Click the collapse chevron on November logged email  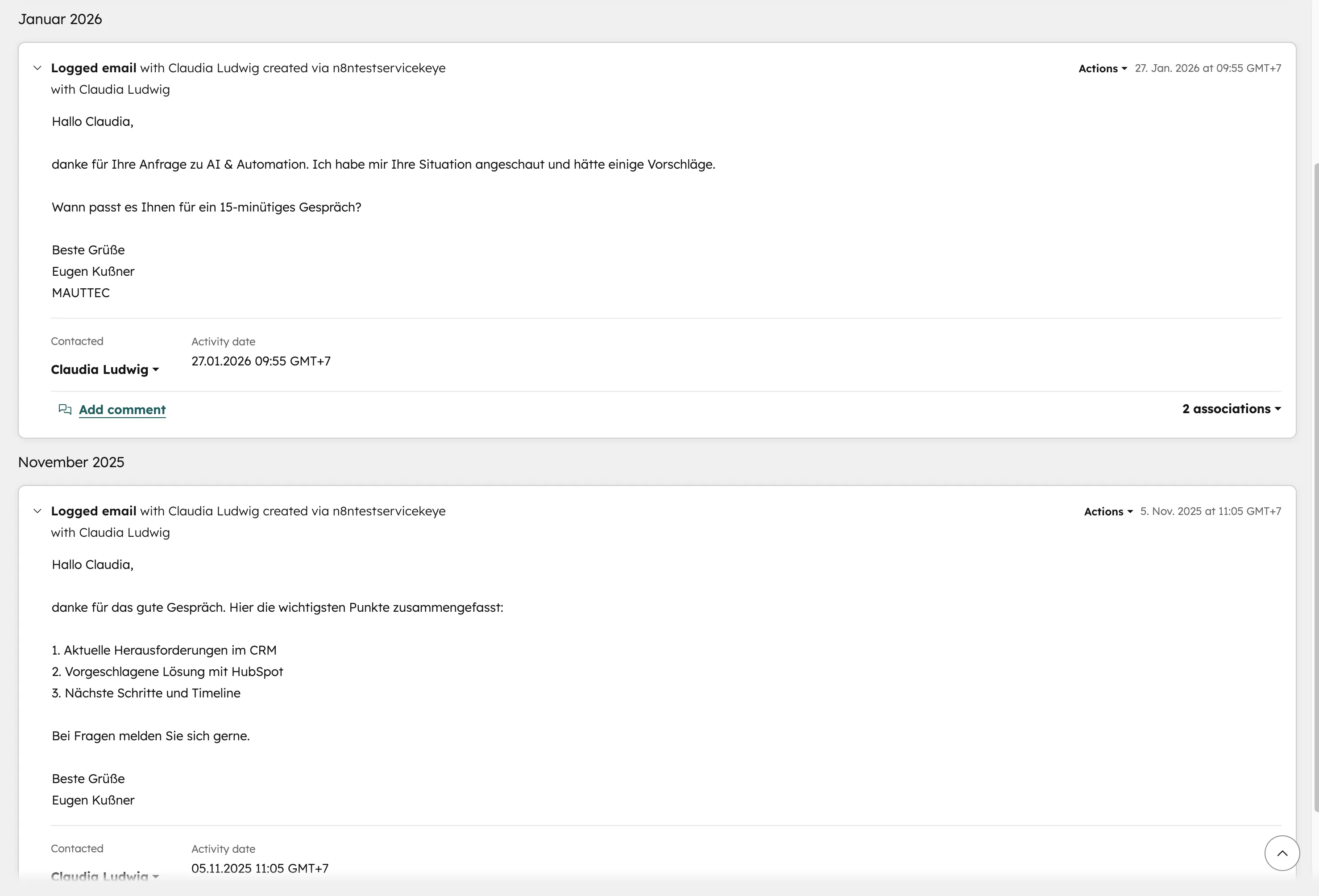click(37, 511)
